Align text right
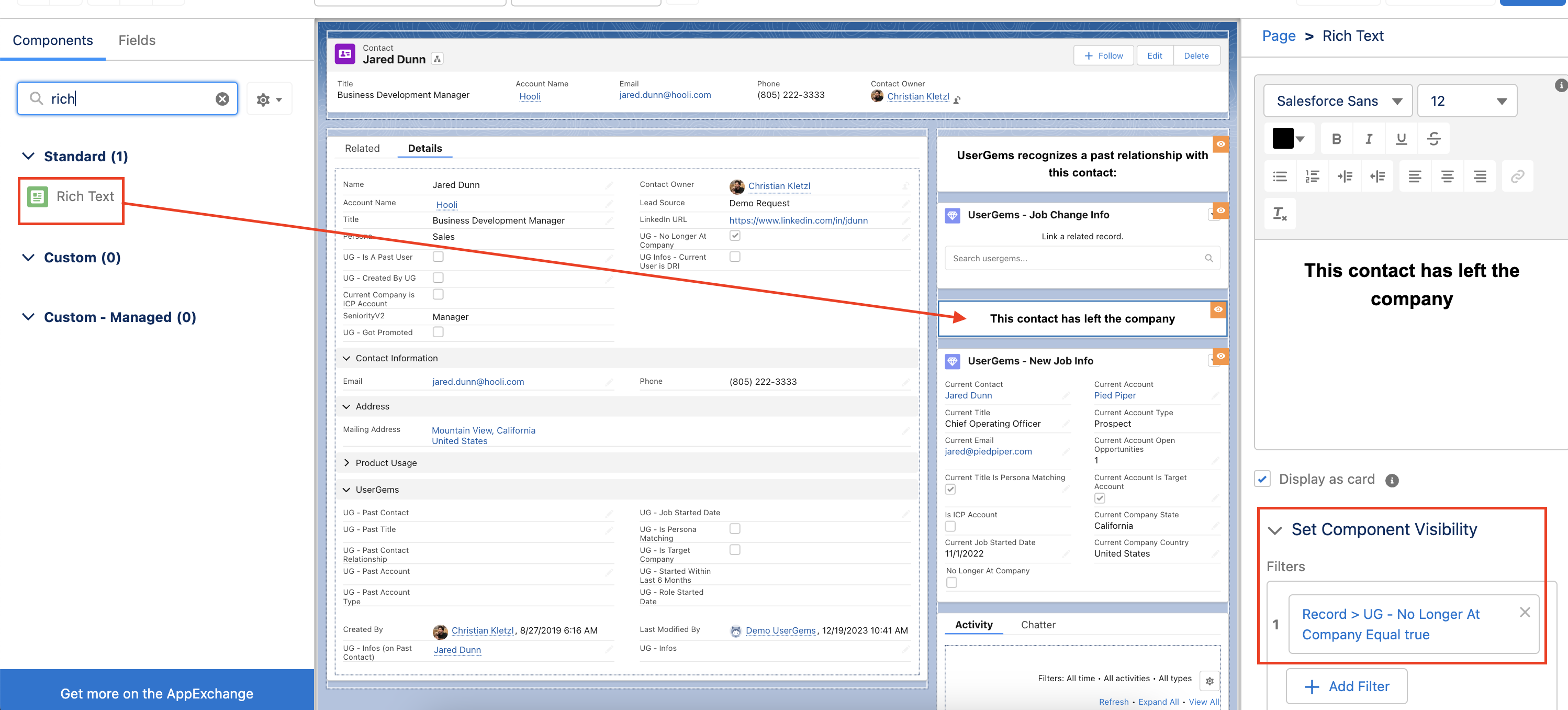 (1480, 176)
